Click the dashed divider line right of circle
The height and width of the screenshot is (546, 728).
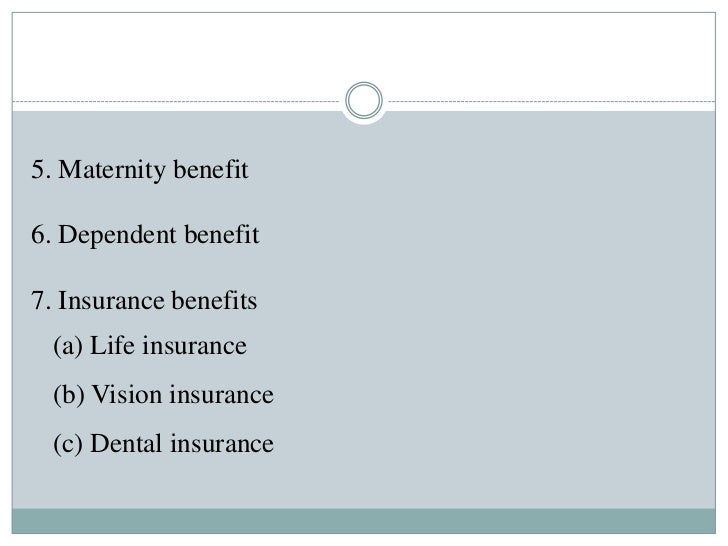tap(552, 101)
